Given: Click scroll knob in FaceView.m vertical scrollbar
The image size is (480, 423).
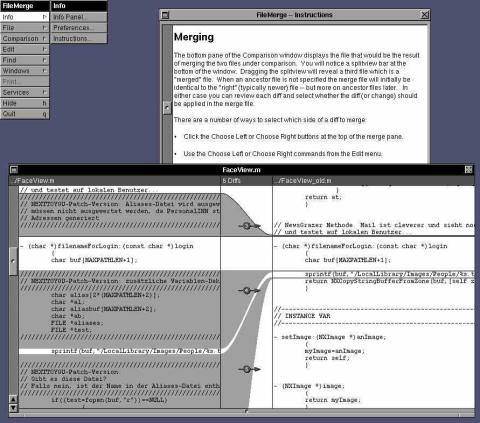Looking at the screenshot, I should 13,261.
